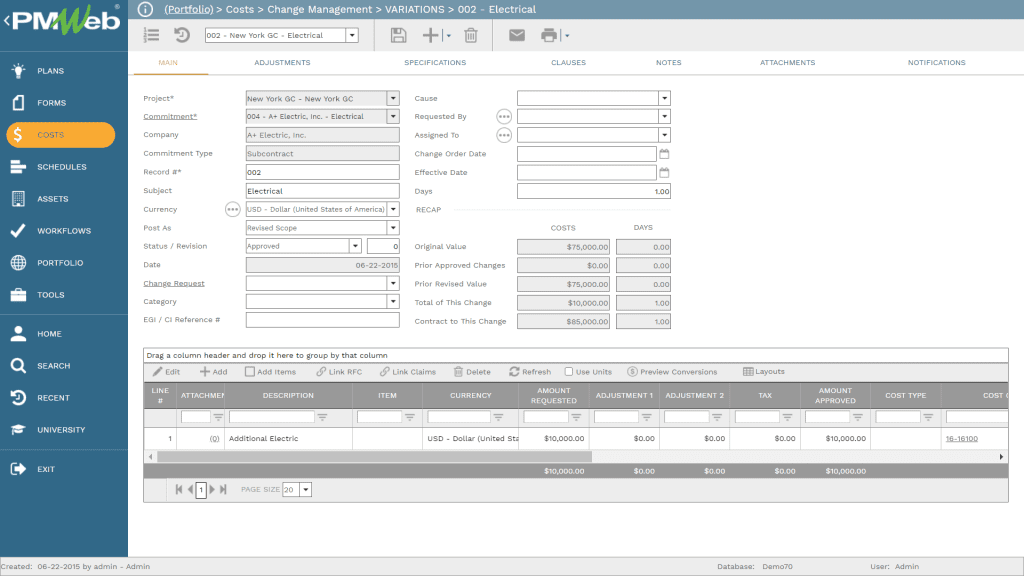Image resolution: width=1024 pixels, height=576 pixels.
Task: Expand the record selector dropdown
Action: [352, 35]
